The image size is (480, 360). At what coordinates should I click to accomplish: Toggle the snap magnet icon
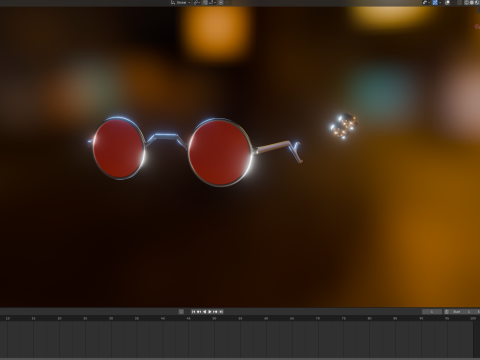pos(205,2)
